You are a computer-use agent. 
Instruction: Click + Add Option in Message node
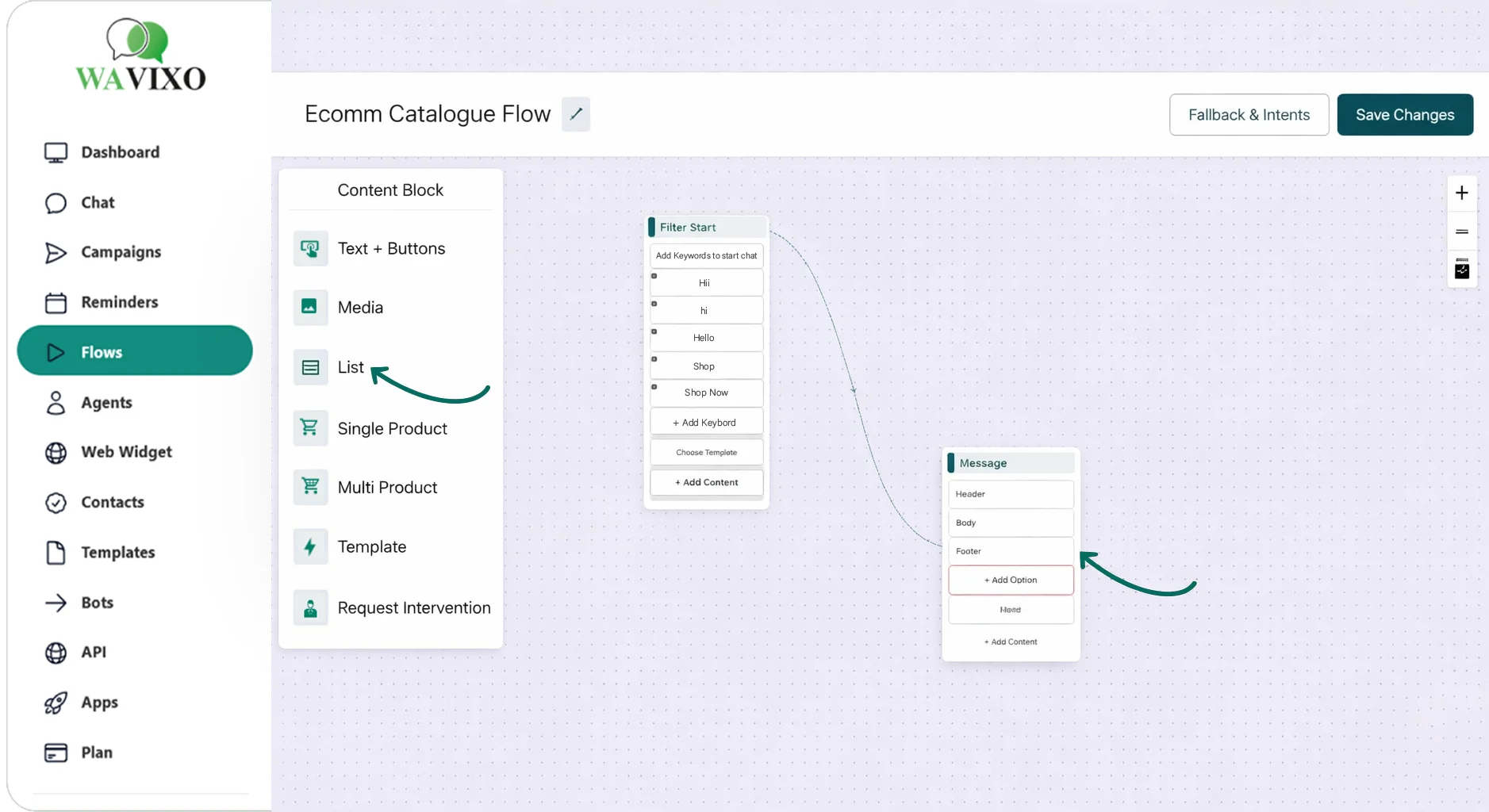pyautogui.click(x=1011, y=580)
